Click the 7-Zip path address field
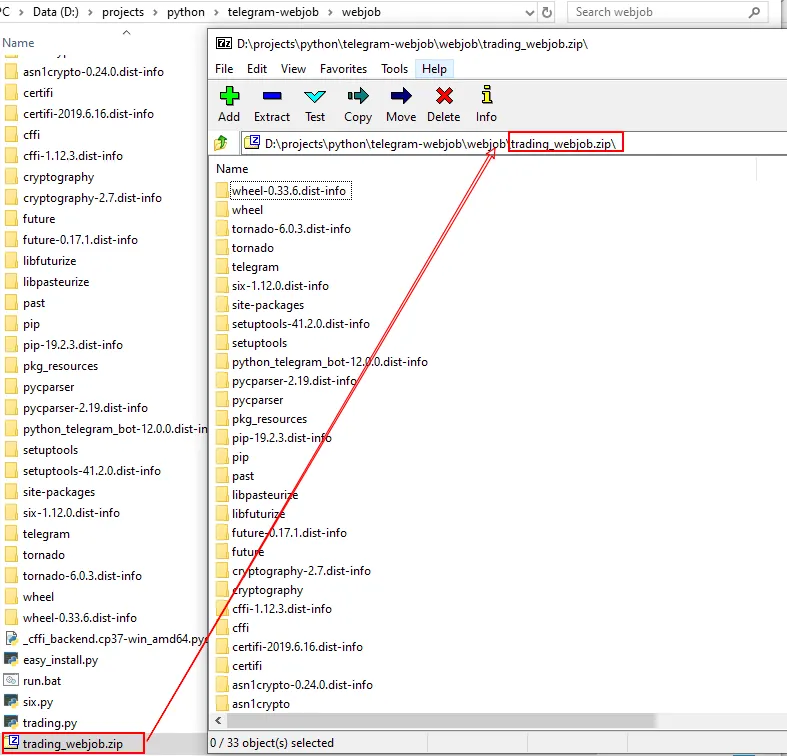787x756 pixels. coord(513,144)
